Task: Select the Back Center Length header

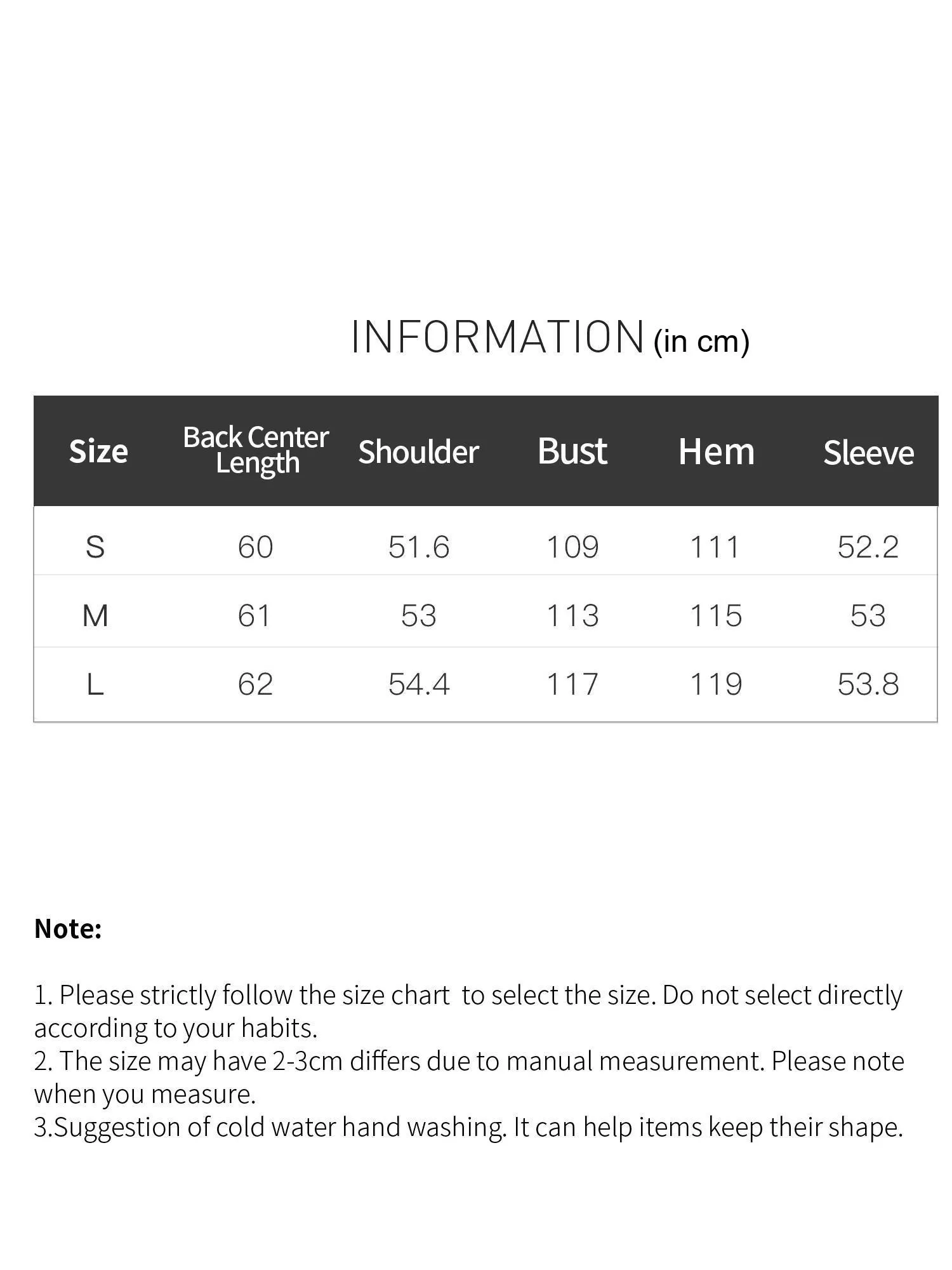Action: (x=256, y=450)
